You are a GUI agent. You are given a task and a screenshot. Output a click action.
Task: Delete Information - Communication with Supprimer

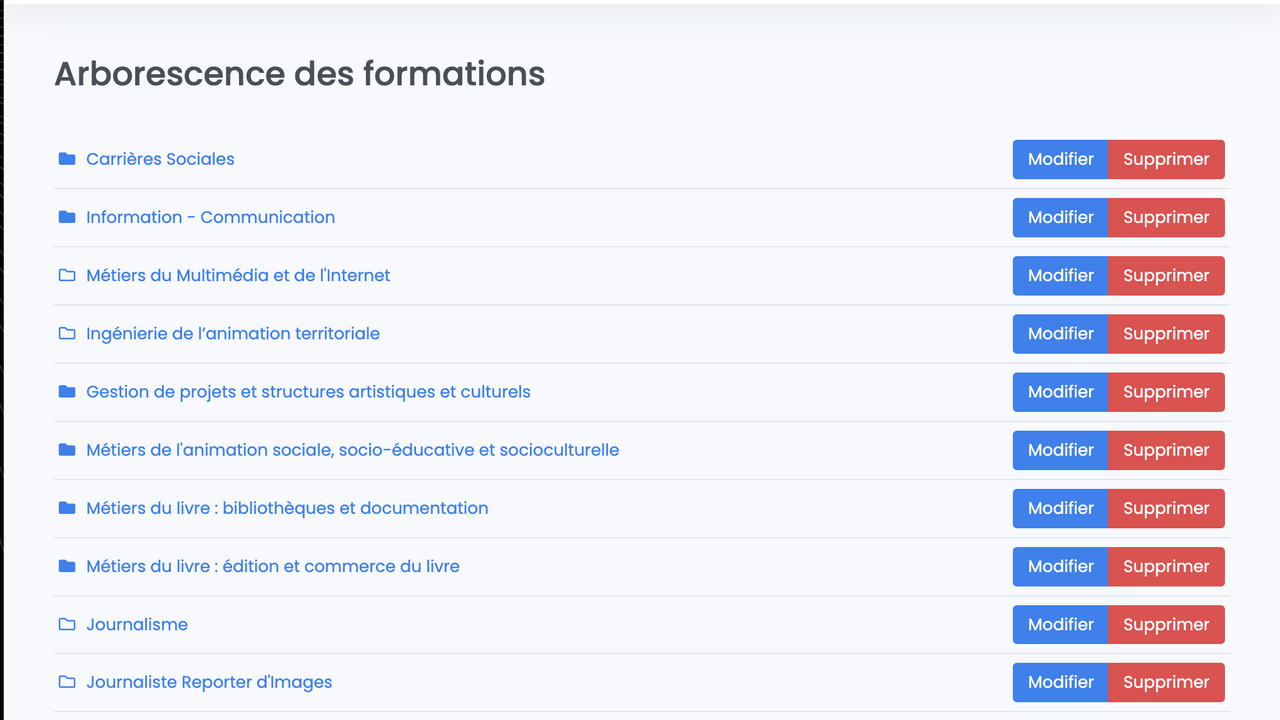click(1166, 217)
